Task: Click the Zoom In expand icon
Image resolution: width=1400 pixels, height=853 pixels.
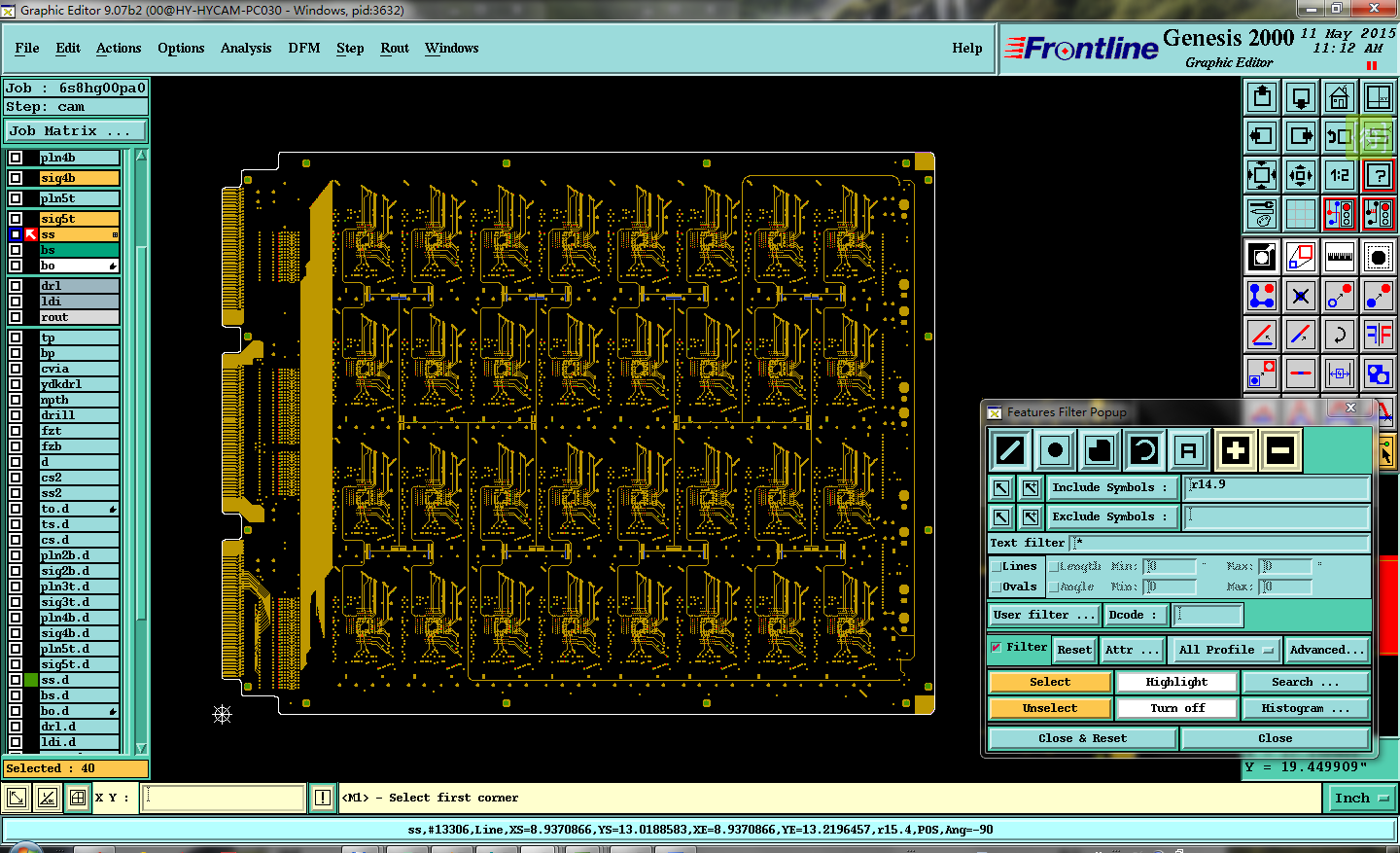Action: 1262,175
